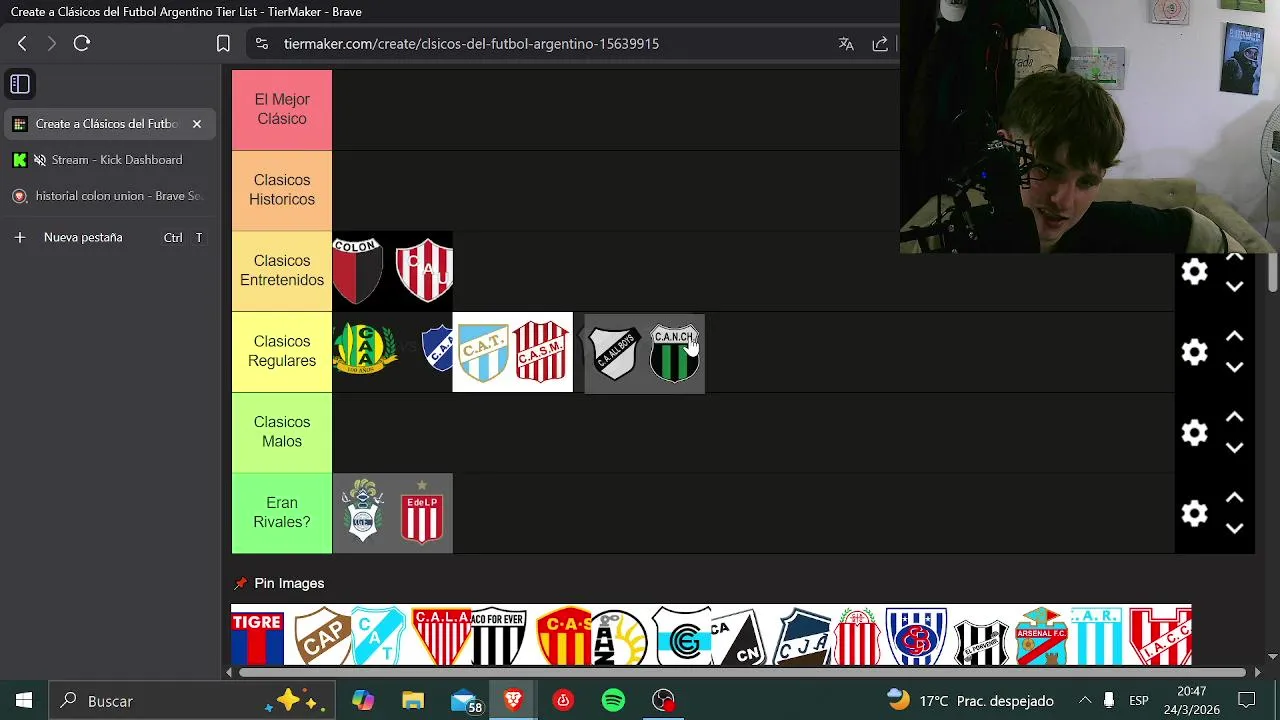Open the Windows Start menu
Viewport: 1280px width, 720px height.
pyautogui.click(x=24, y=701)
